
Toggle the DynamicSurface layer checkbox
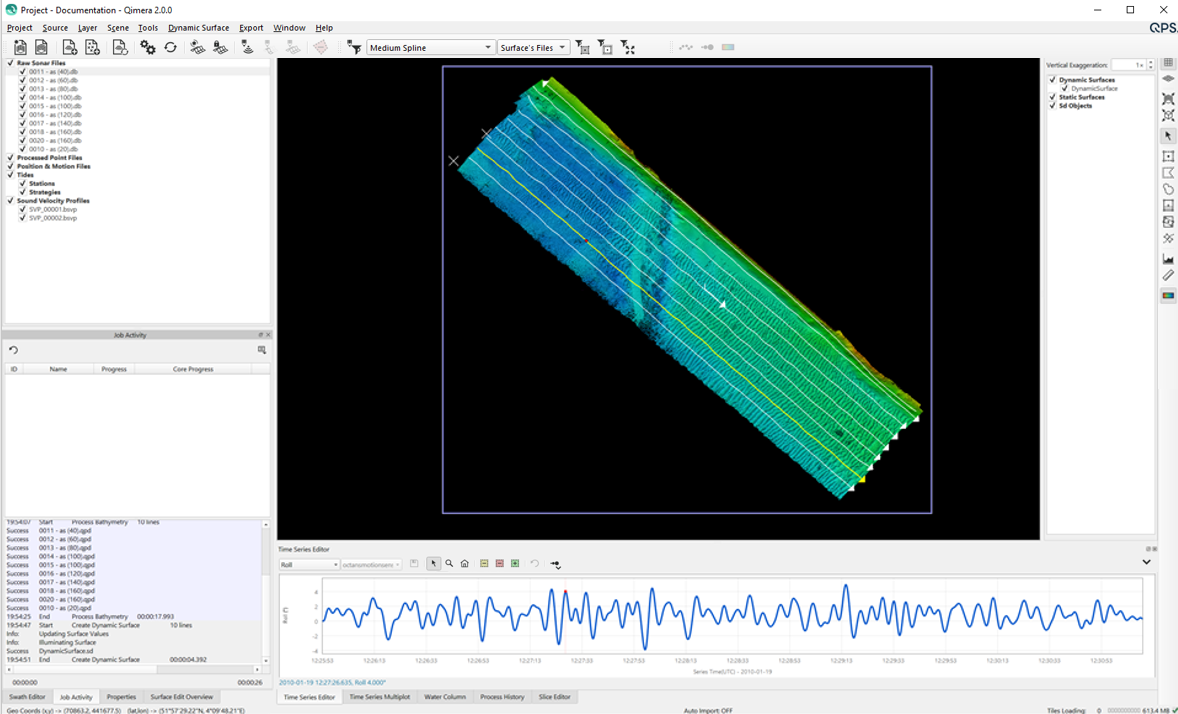(x=1065, y=88)
